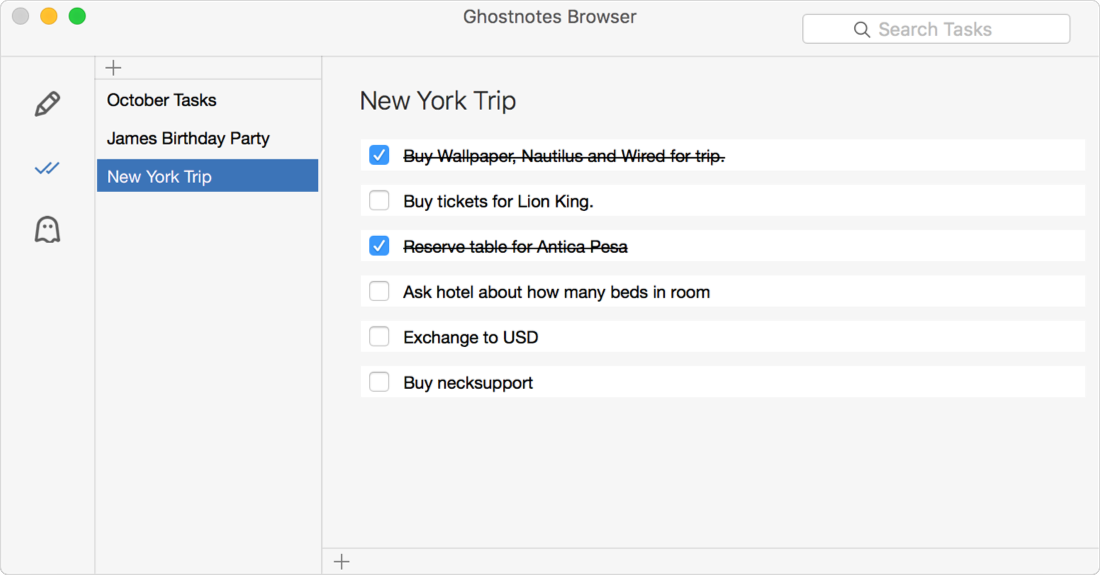Add a new list with the plus above October Tasks
The width and height of the screenshot is (1100, 575).
[113, 67]
